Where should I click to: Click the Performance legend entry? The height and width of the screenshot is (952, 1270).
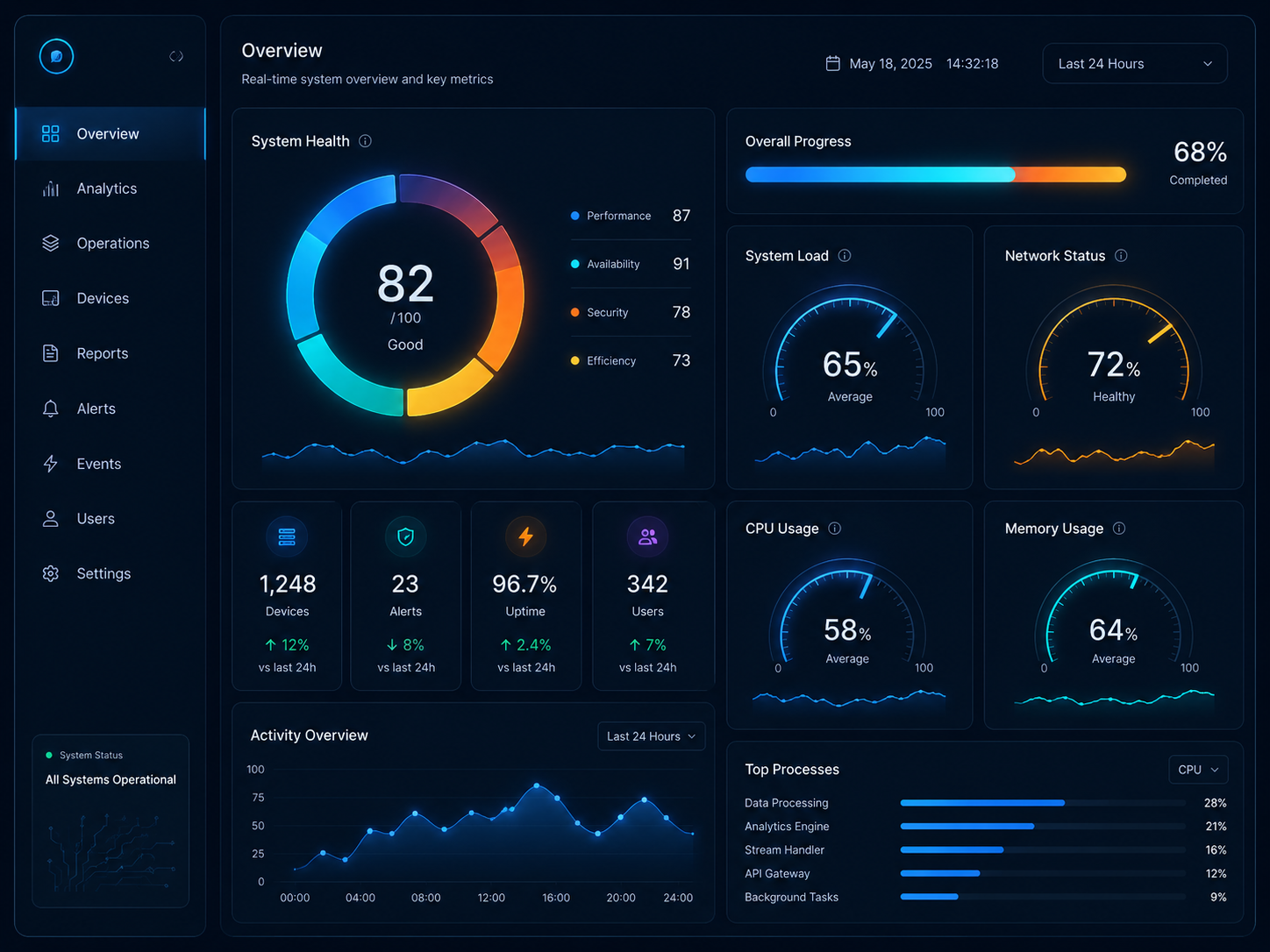click(631, 216)
